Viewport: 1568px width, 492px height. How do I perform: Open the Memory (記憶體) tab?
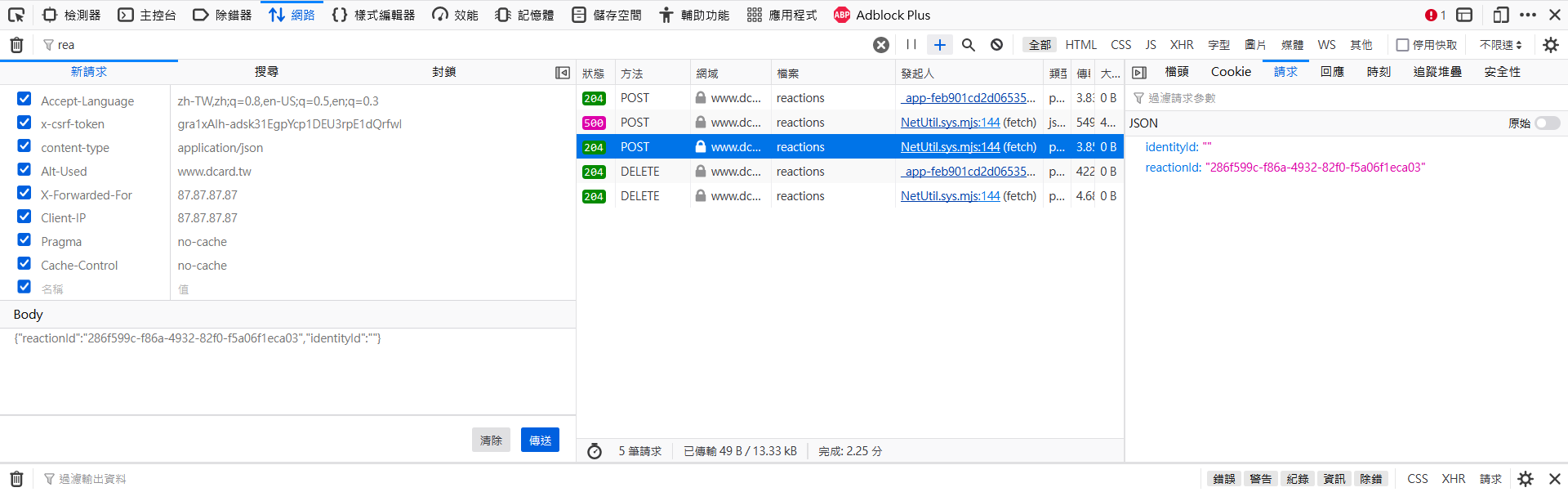pyautogui.click(x=524, y=15)
